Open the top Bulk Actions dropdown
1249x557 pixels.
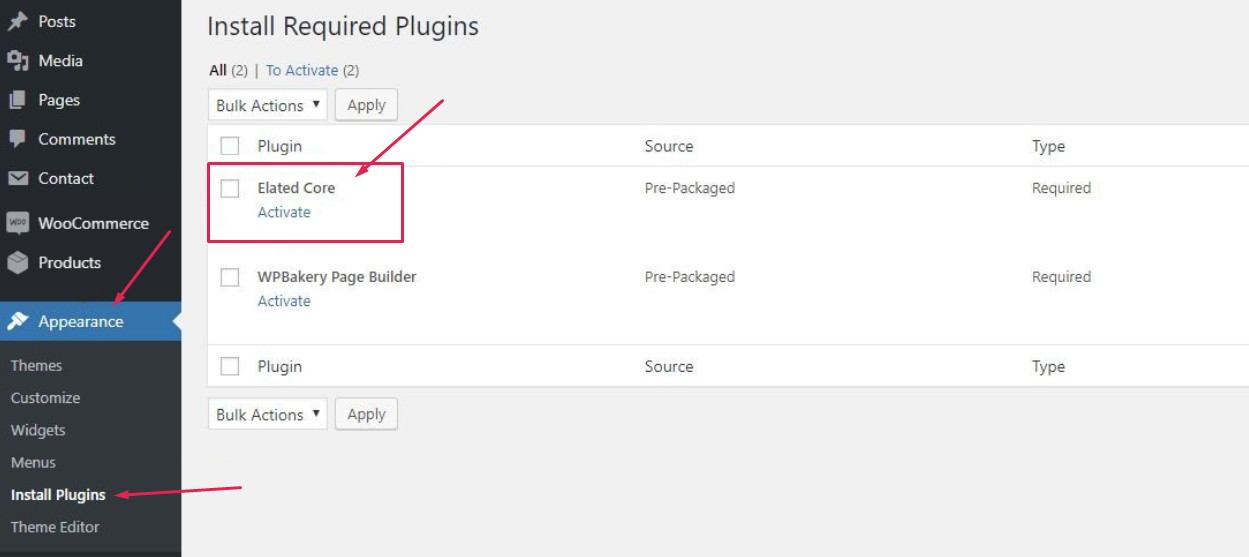pyautogui.click(x=268, y=105)
